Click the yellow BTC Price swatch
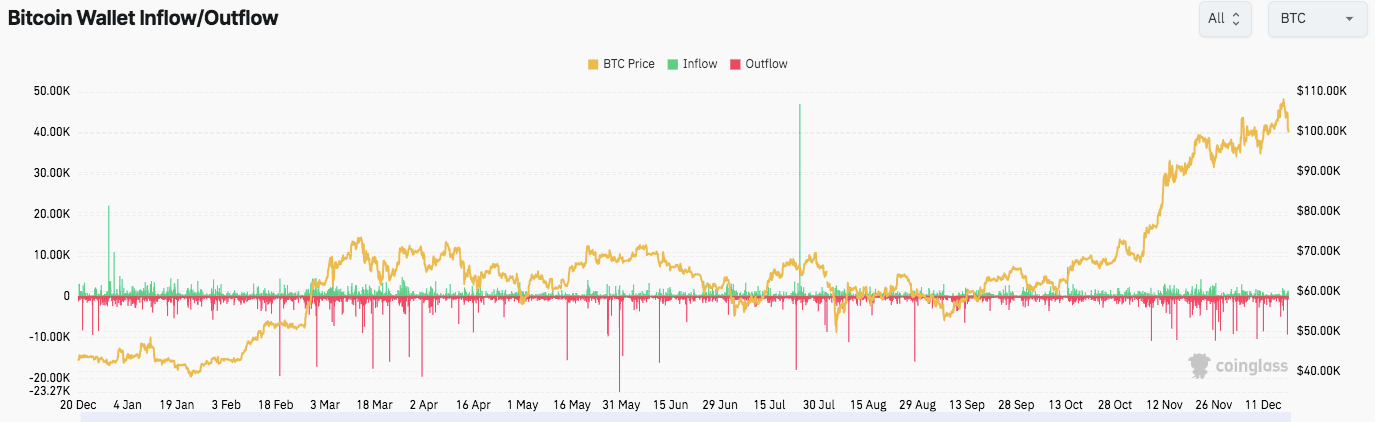 tap(593, 64)
